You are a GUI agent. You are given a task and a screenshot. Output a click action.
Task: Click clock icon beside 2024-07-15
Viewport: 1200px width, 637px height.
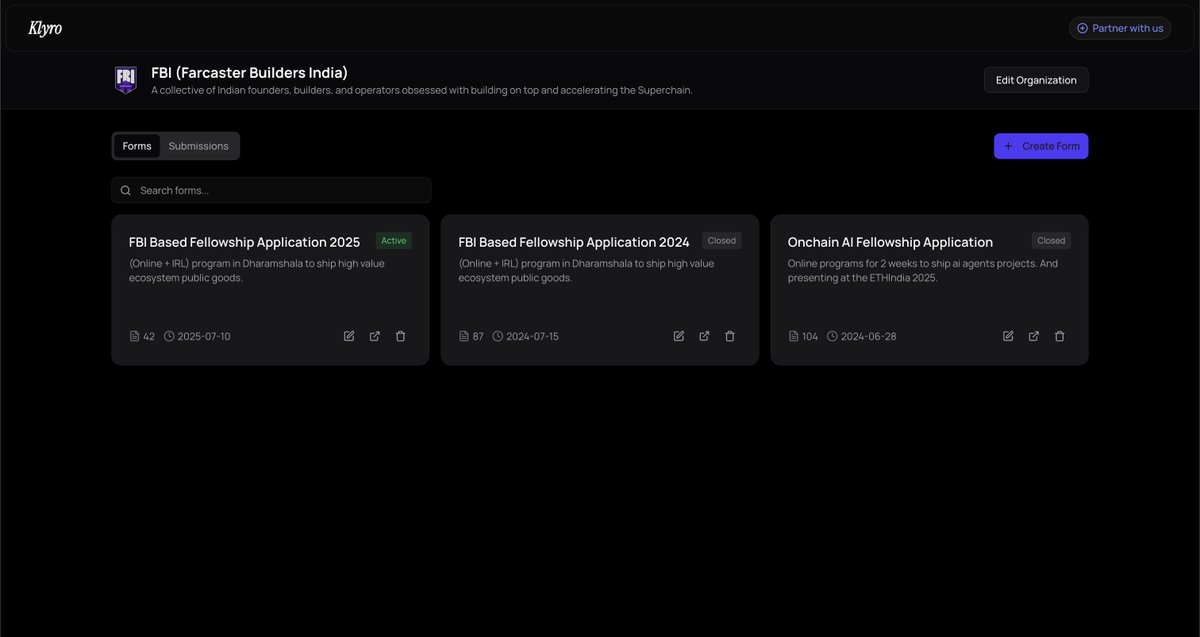(x=498, y=336)
